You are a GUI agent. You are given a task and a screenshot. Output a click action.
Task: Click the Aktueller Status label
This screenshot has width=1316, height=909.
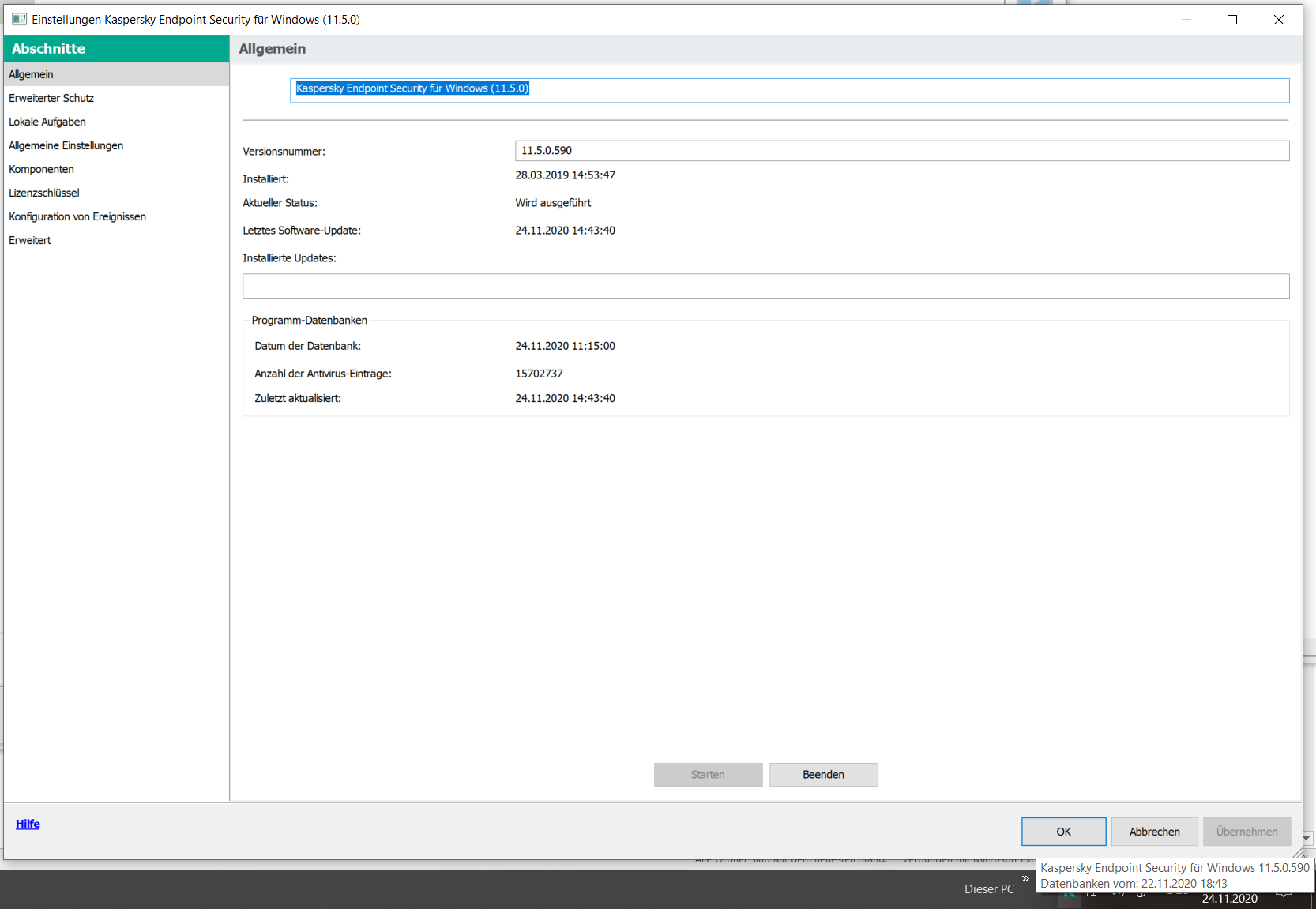click(280, 203)
